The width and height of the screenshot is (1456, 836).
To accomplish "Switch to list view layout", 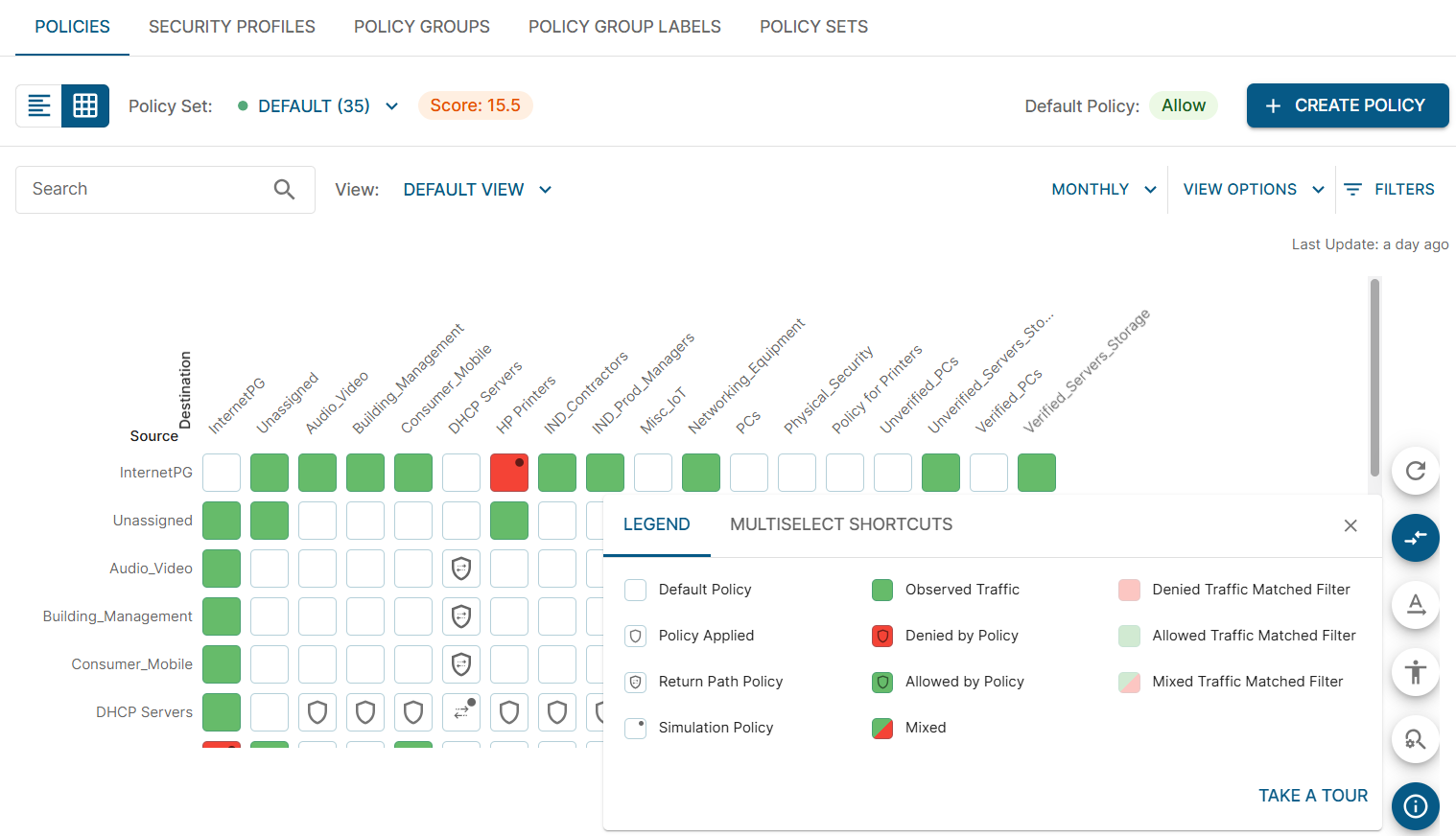I will click(x=39, y=105).
